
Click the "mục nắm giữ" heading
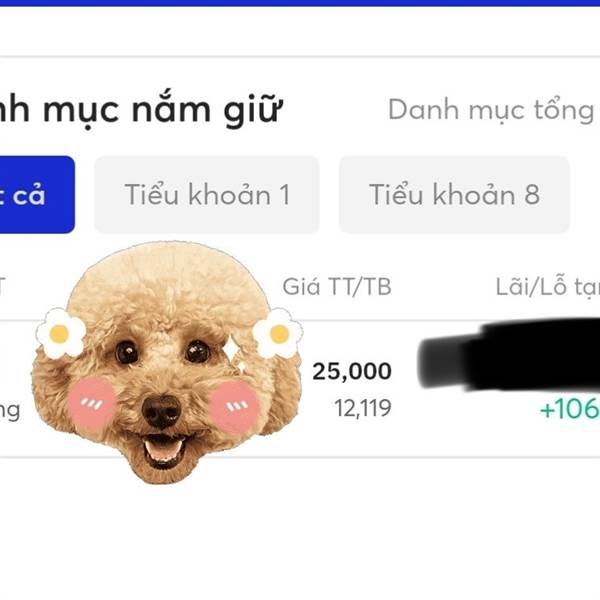[x=163, y=110]
